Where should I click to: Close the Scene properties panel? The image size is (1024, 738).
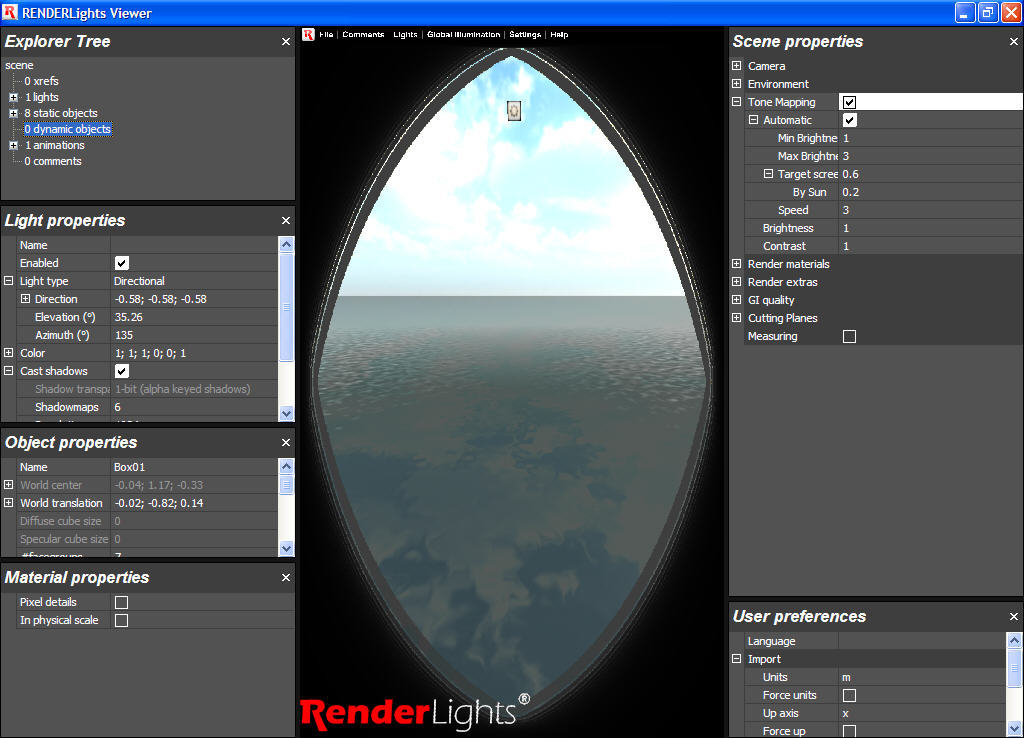pyautogui.click(x=1014, y=42)
